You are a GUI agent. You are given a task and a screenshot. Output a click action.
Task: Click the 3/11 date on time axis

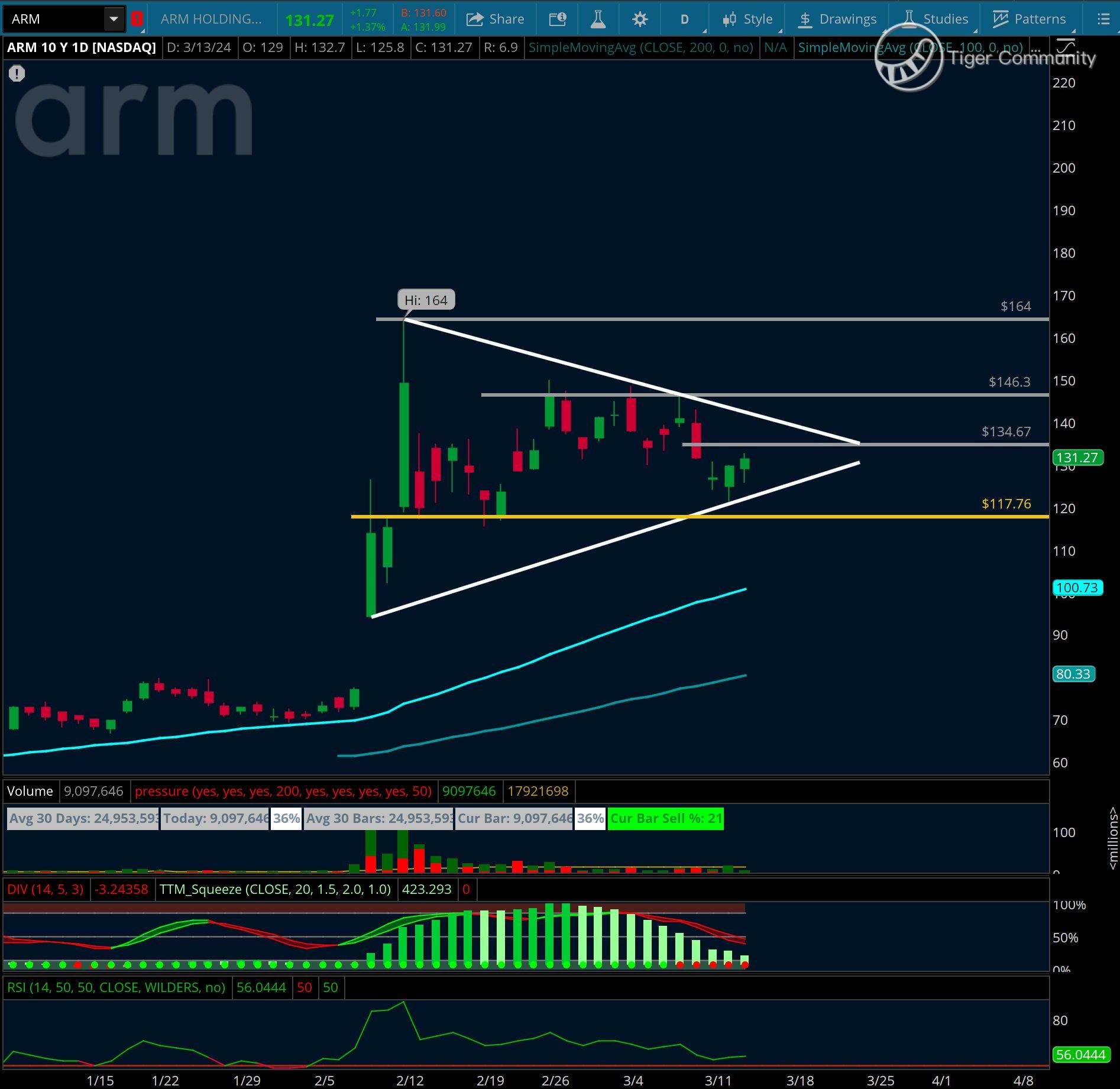point(718,1081)
